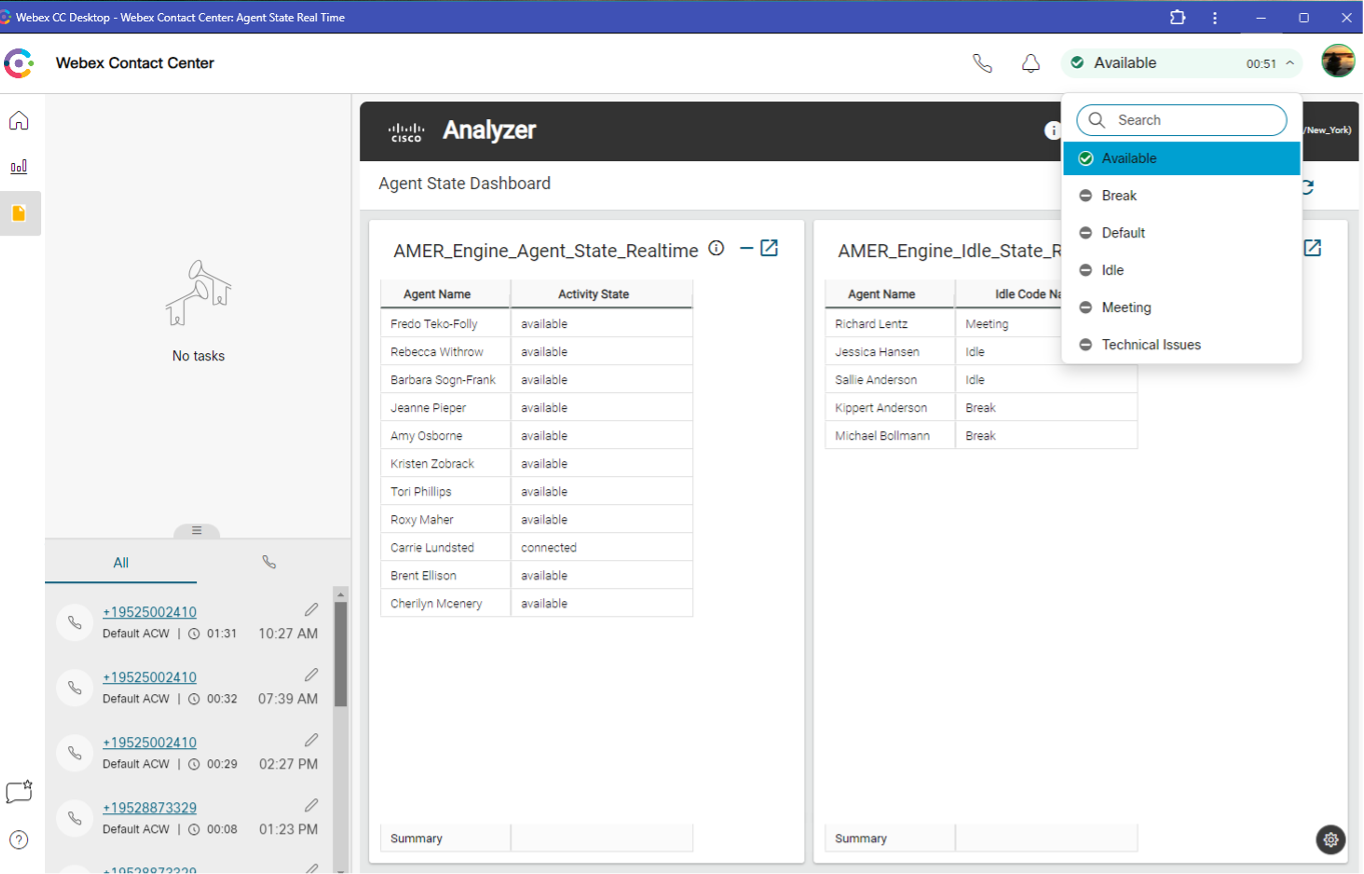Select the Kippert Anderson row
The height and width of the screenshot is (874, 1364).
point(981,408)
